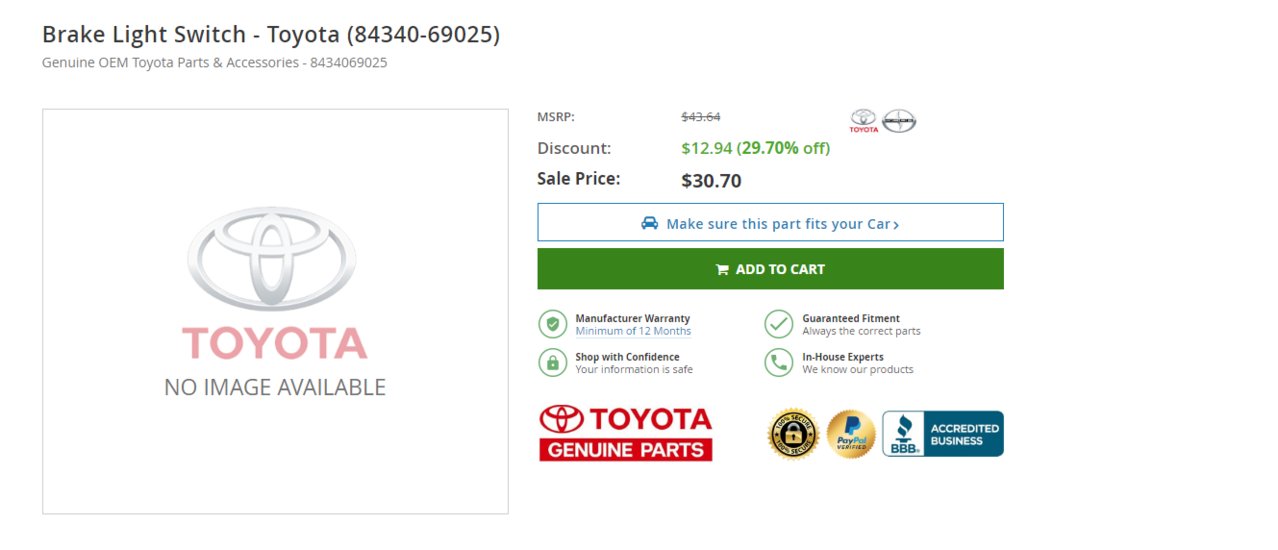Viewport: 1278px width, 550px height.
Task: Click the shopping cart icon in Add to Cart
Action: pyautogui.click(x=722, y=270)
